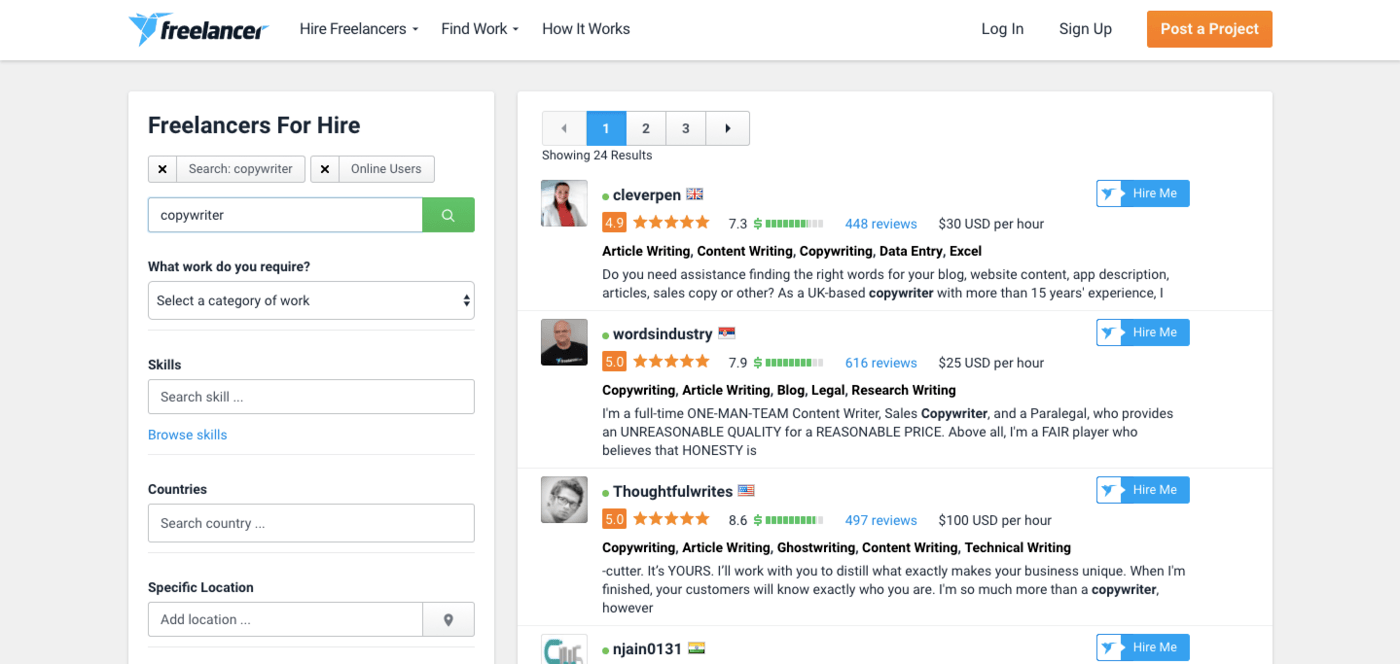Image resolution: width=1400 pixels, height=664 pixels.
Task: Click njain0131's India flag icon
Action: pyautogui.click(x=696, y=648)
